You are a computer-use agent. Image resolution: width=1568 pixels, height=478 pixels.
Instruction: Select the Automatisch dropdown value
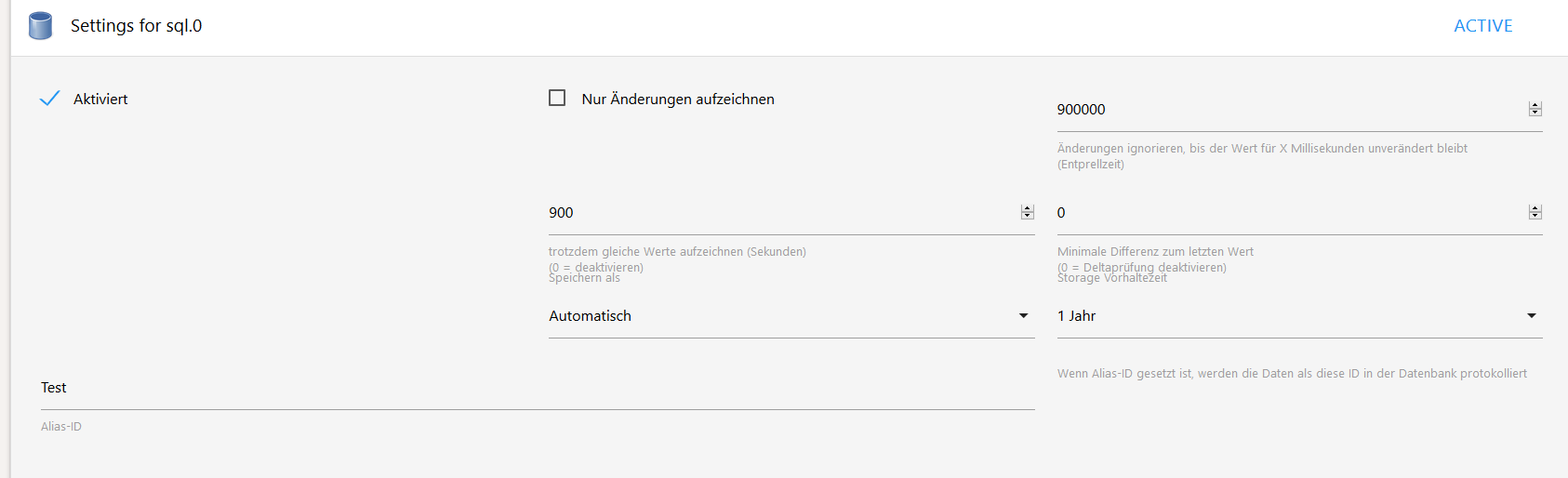tap(591, 316)
